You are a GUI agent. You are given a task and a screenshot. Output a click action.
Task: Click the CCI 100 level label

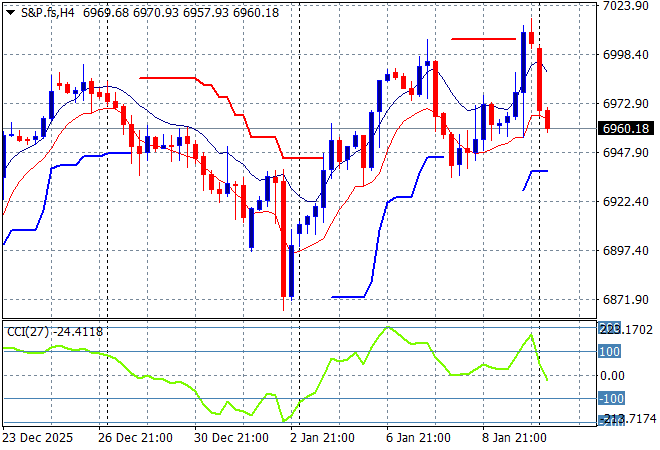[x=609, y=351]
